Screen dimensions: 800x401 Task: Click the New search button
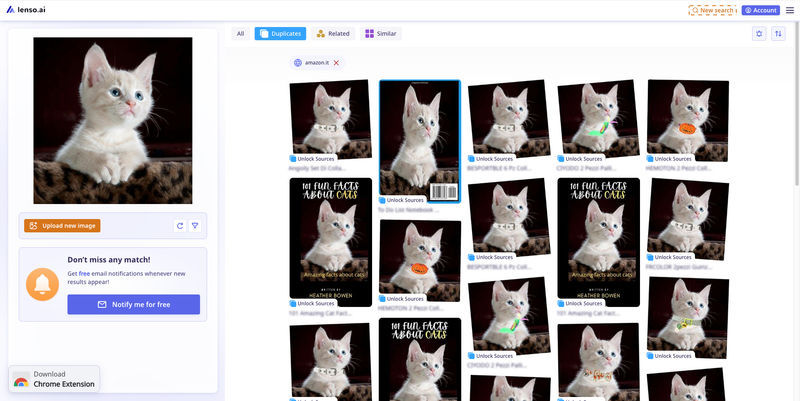click(714, 10)
